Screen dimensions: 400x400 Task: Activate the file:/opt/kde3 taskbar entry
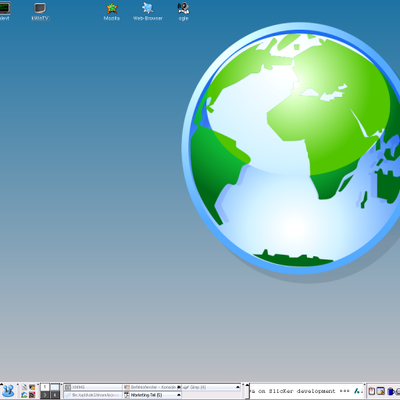(93, 395)
